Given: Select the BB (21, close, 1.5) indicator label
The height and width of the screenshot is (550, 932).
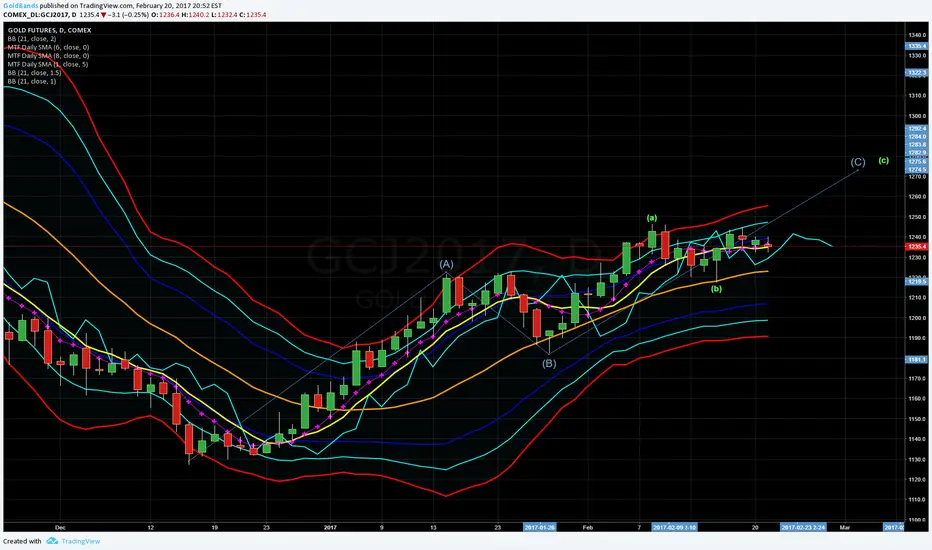Looking at the screenshot, I should (x=34, y=73).
